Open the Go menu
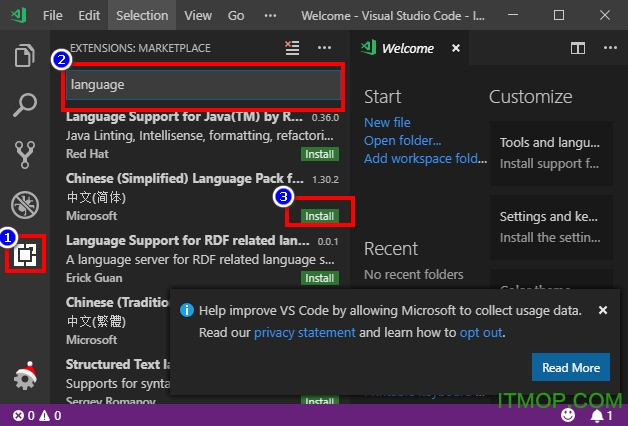628x426 pixels. pyautogui.click(x=236, y=15)
